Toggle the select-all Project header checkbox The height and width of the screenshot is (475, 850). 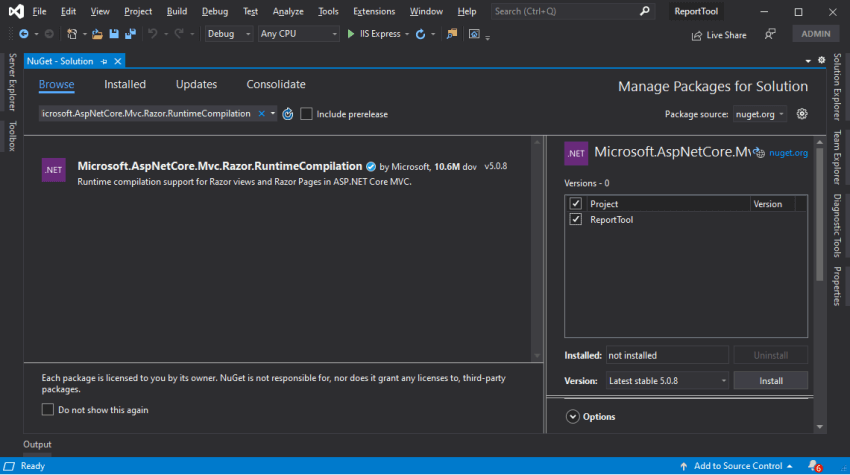coord(576,203)
